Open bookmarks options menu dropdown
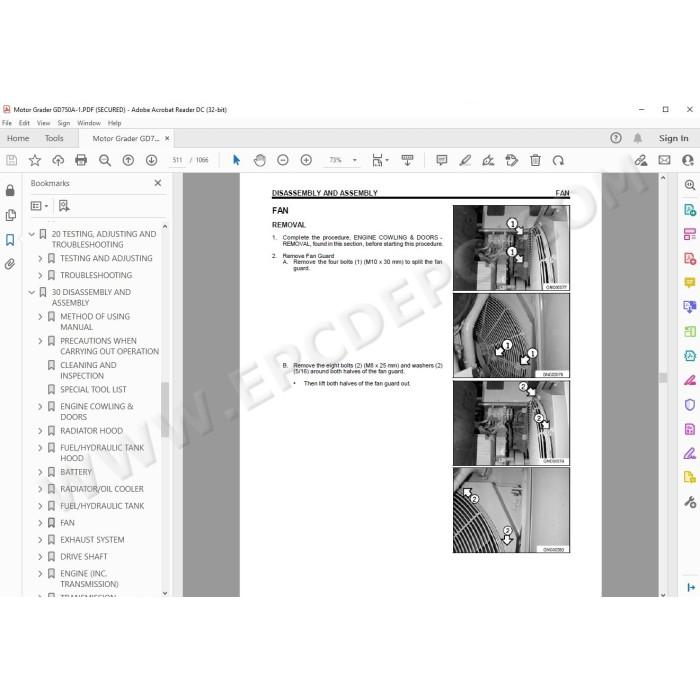The width and height of the screenshot is (700, 700). coord(39,206)
